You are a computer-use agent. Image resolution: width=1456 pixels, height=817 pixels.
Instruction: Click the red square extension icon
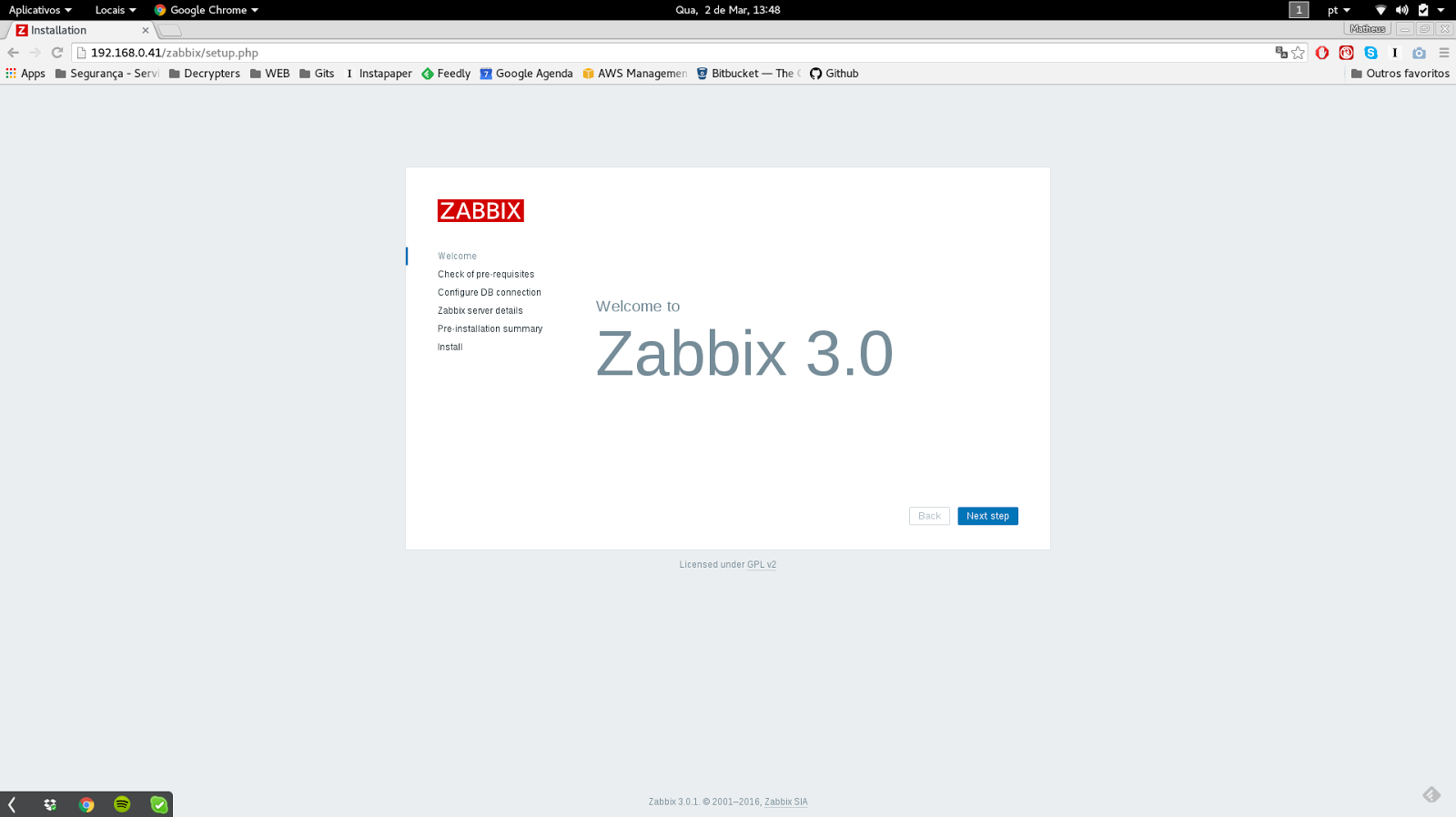1347,53
